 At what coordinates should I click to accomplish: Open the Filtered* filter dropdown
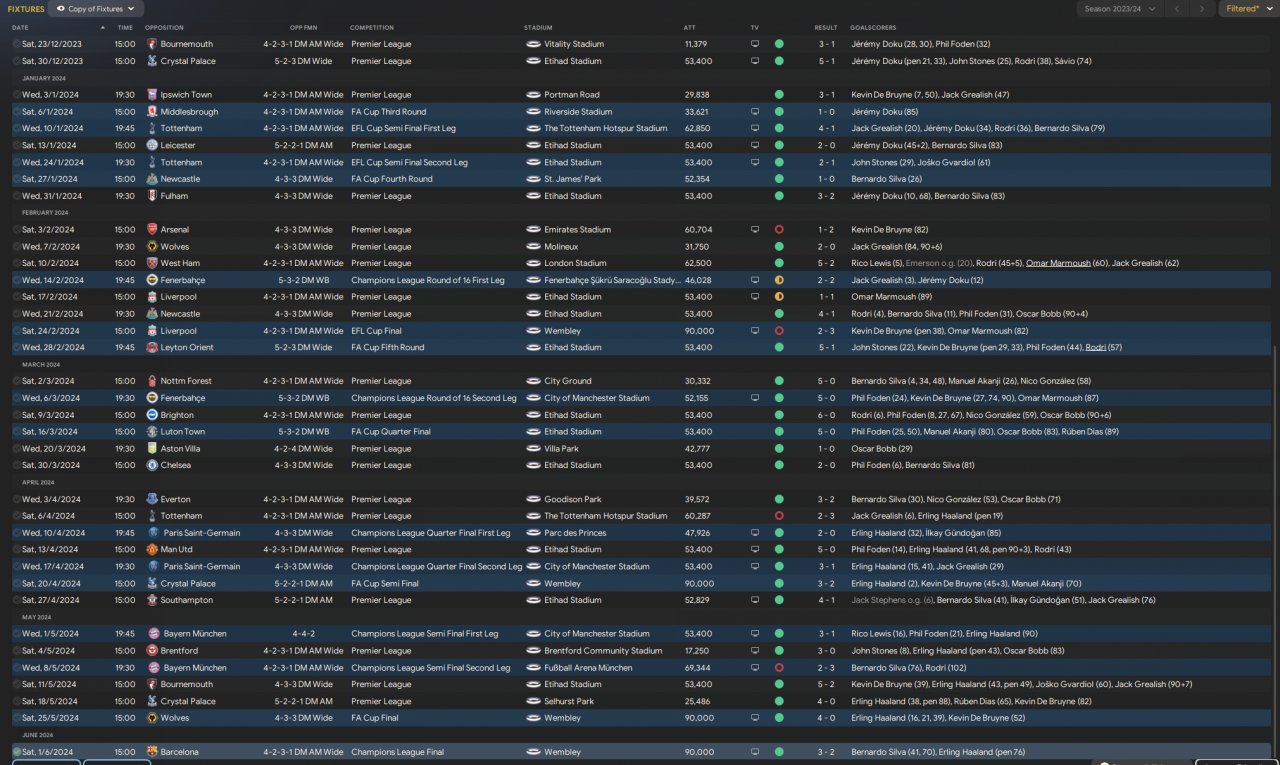click(1249, 9)
